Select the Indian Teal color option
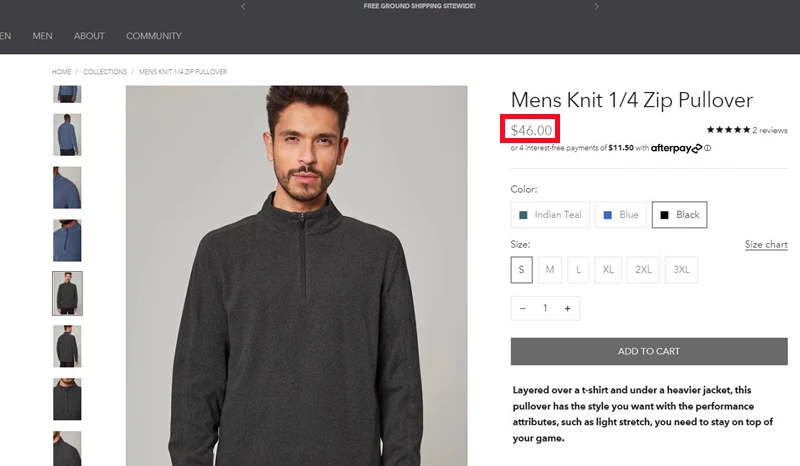The image size is (800, 466). (x=550, y=215)
